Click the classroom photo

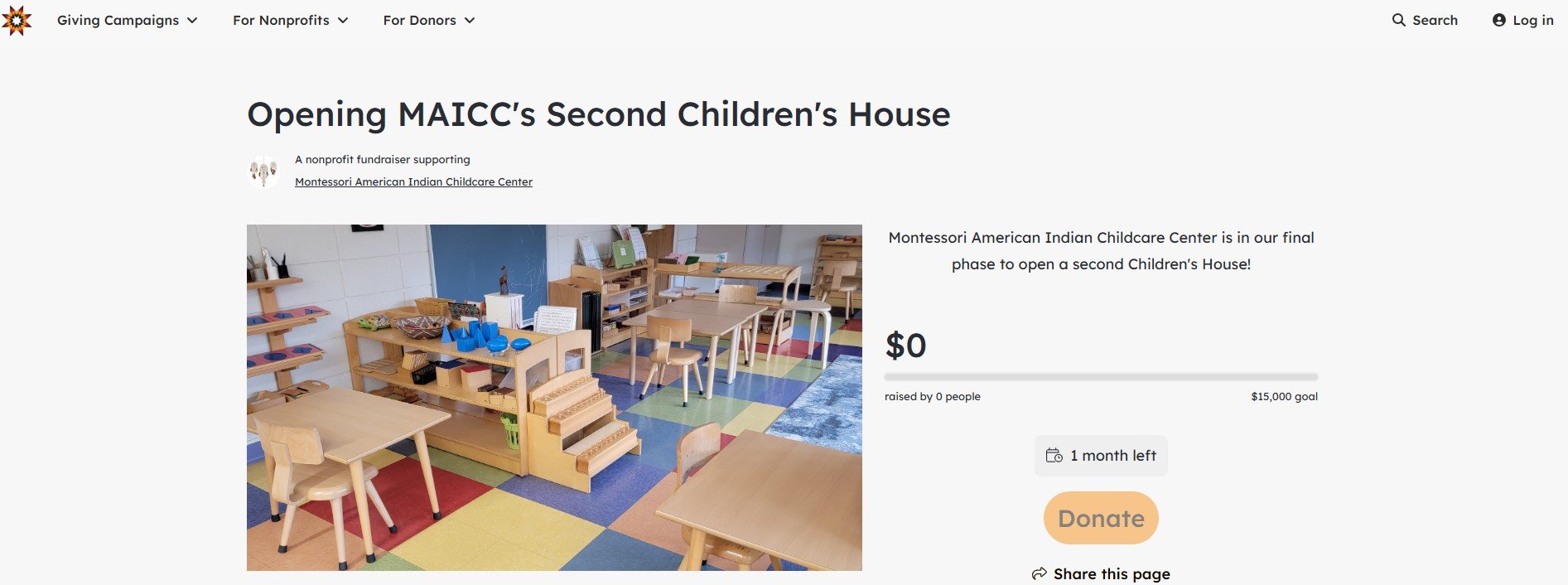(554, 397)
